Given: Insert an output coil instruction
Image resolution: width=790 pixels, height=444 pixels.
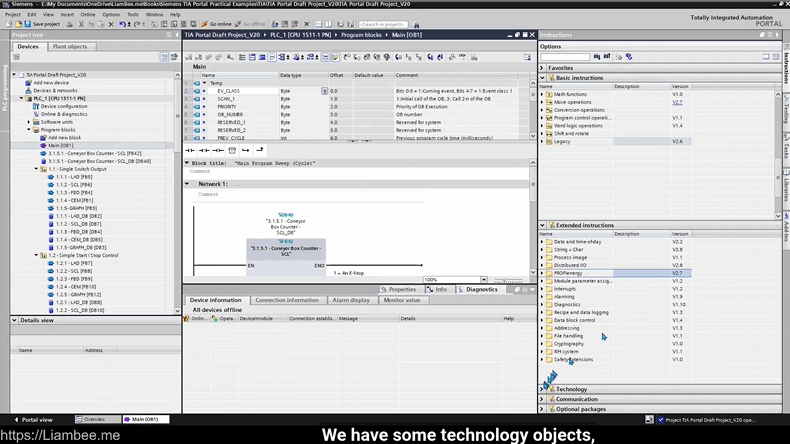Looking at the screenshot, I should tap(218, 150).
